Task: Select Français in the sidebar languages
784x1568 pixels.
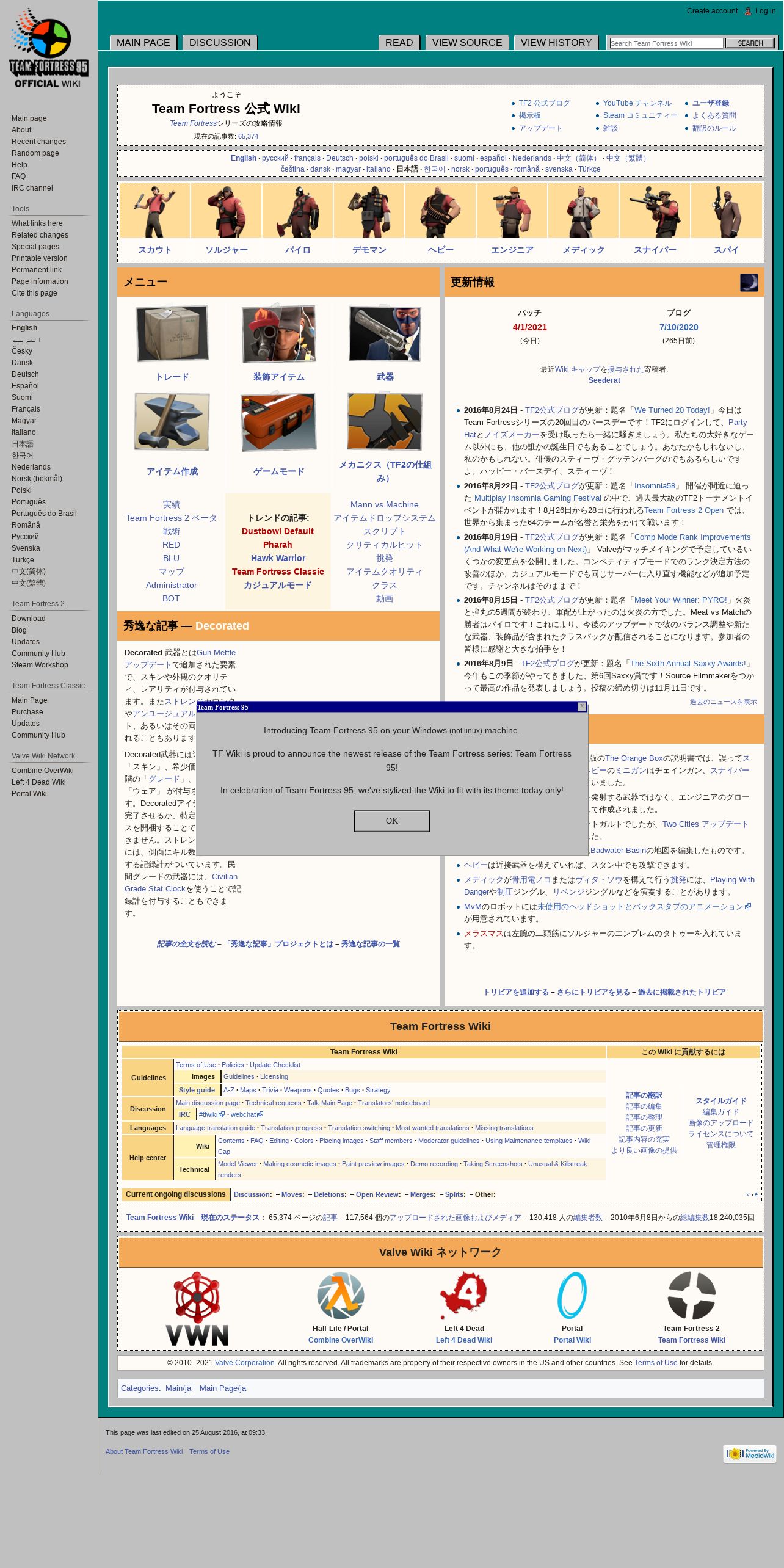Action: coord(26,409)
